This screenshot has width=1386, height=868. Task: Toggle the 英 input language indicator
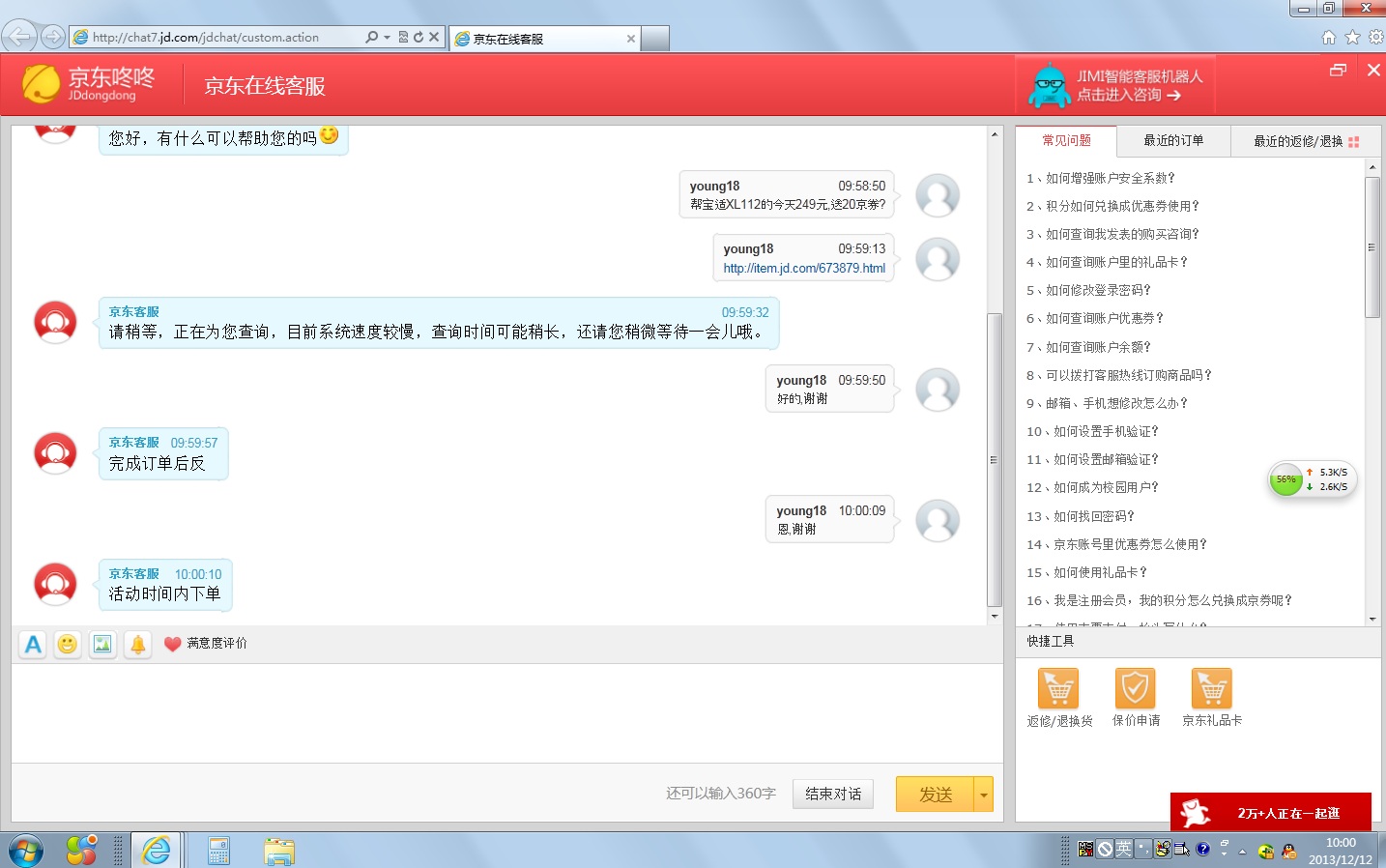tap(1123, 849)
